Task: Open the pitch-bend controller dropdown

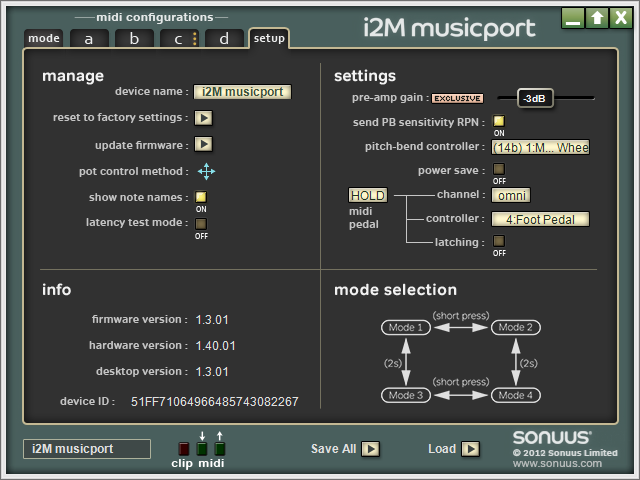Action: tap(540, 147)
